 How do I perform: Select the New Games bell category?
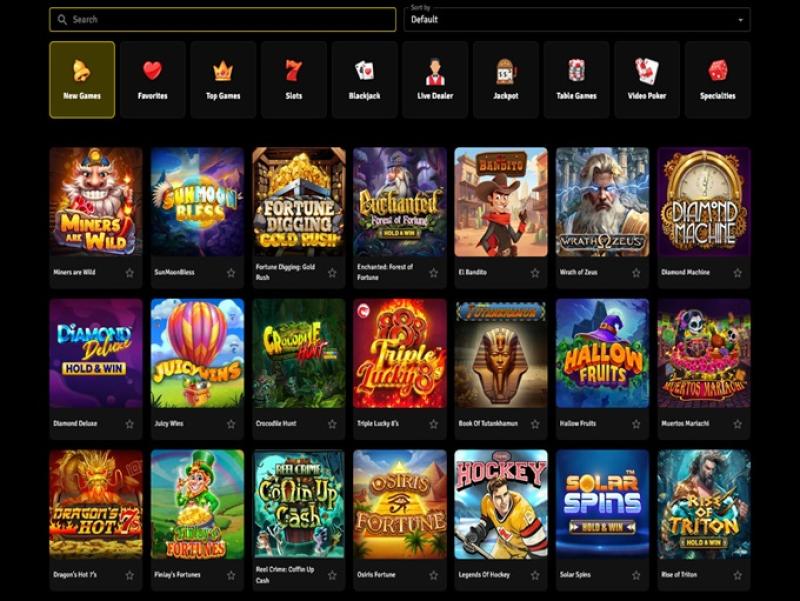(x=82, y=80)
